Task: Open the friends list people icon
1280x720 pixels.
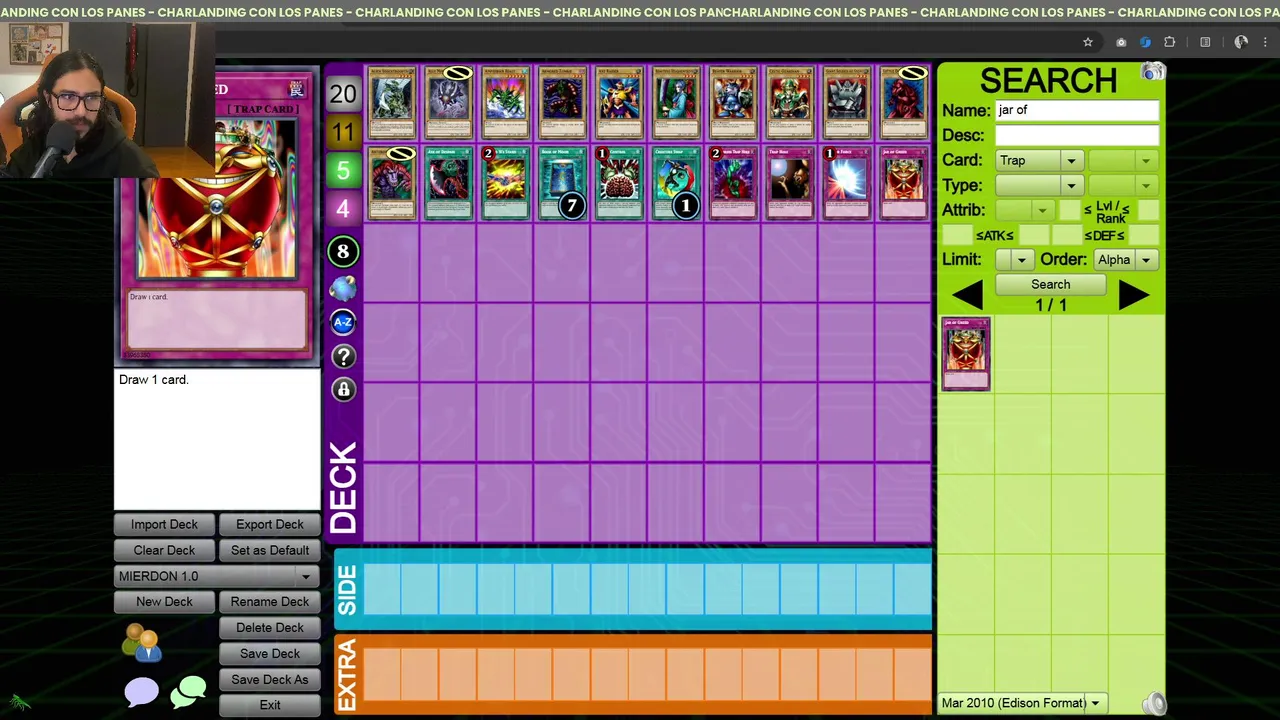Action: click(x=142, y=643)
